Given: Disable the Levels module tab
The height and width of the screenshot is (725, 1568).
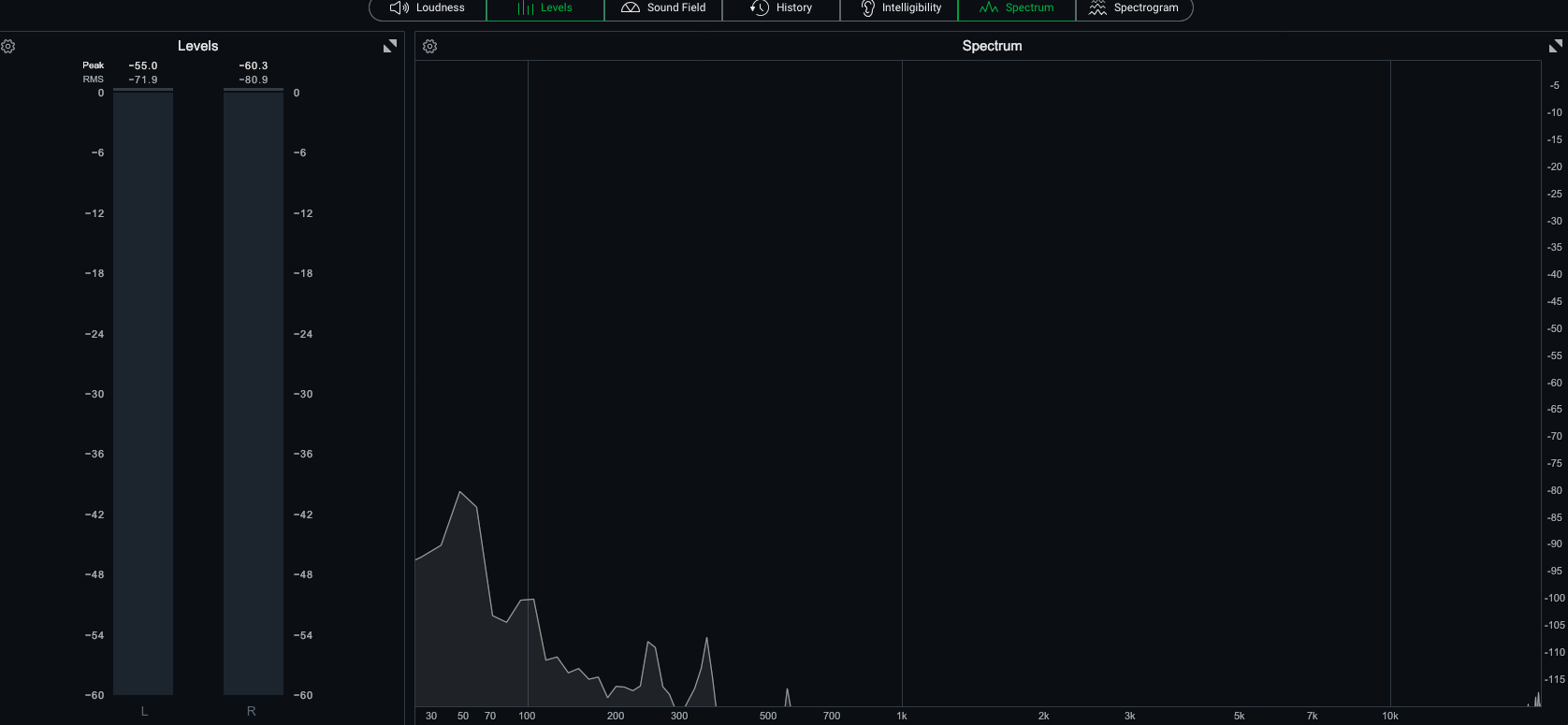Looking at the screenshot, I should [545, 8].
